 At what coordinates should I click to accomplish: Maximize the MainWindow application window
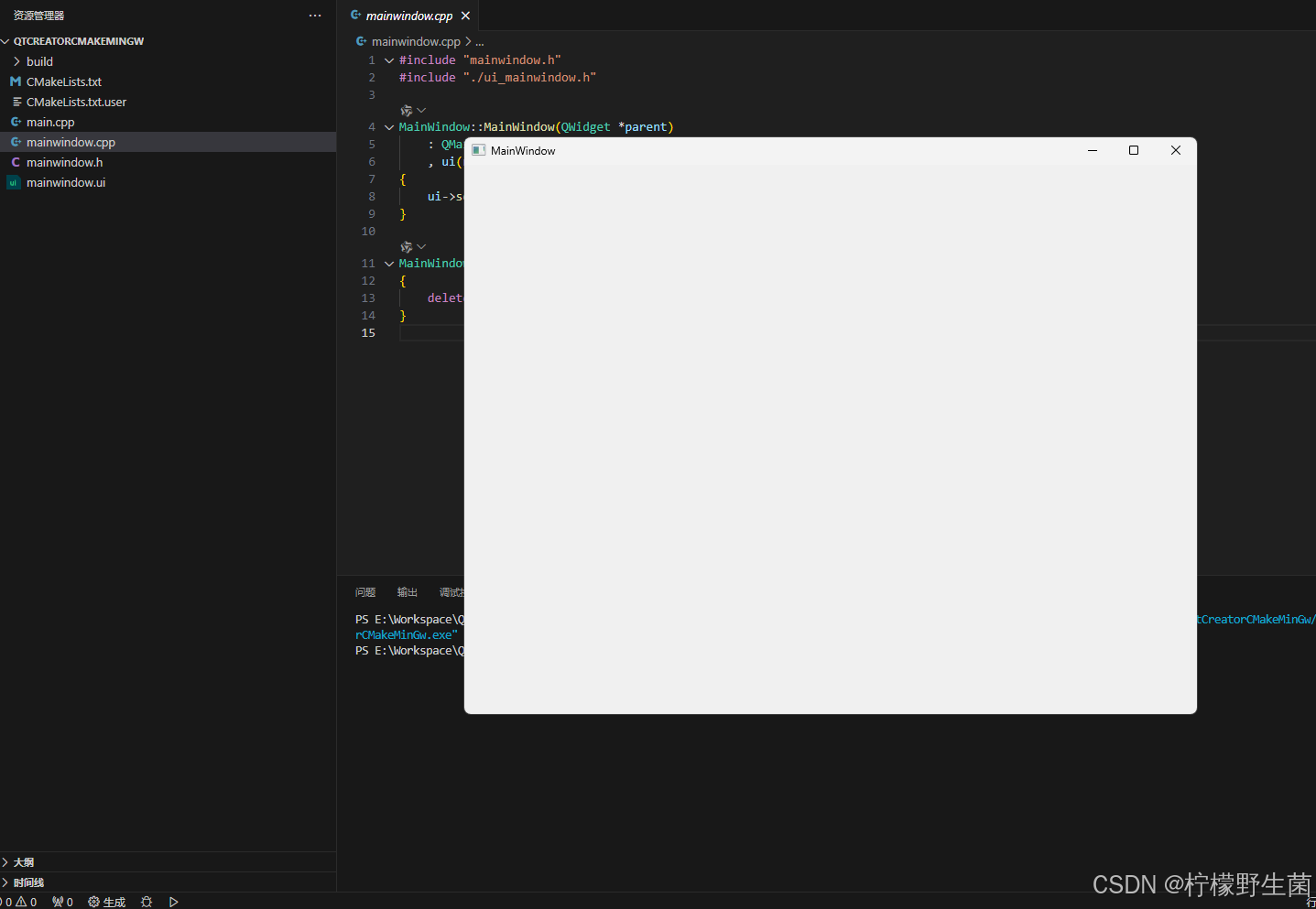click(1134, 150)
